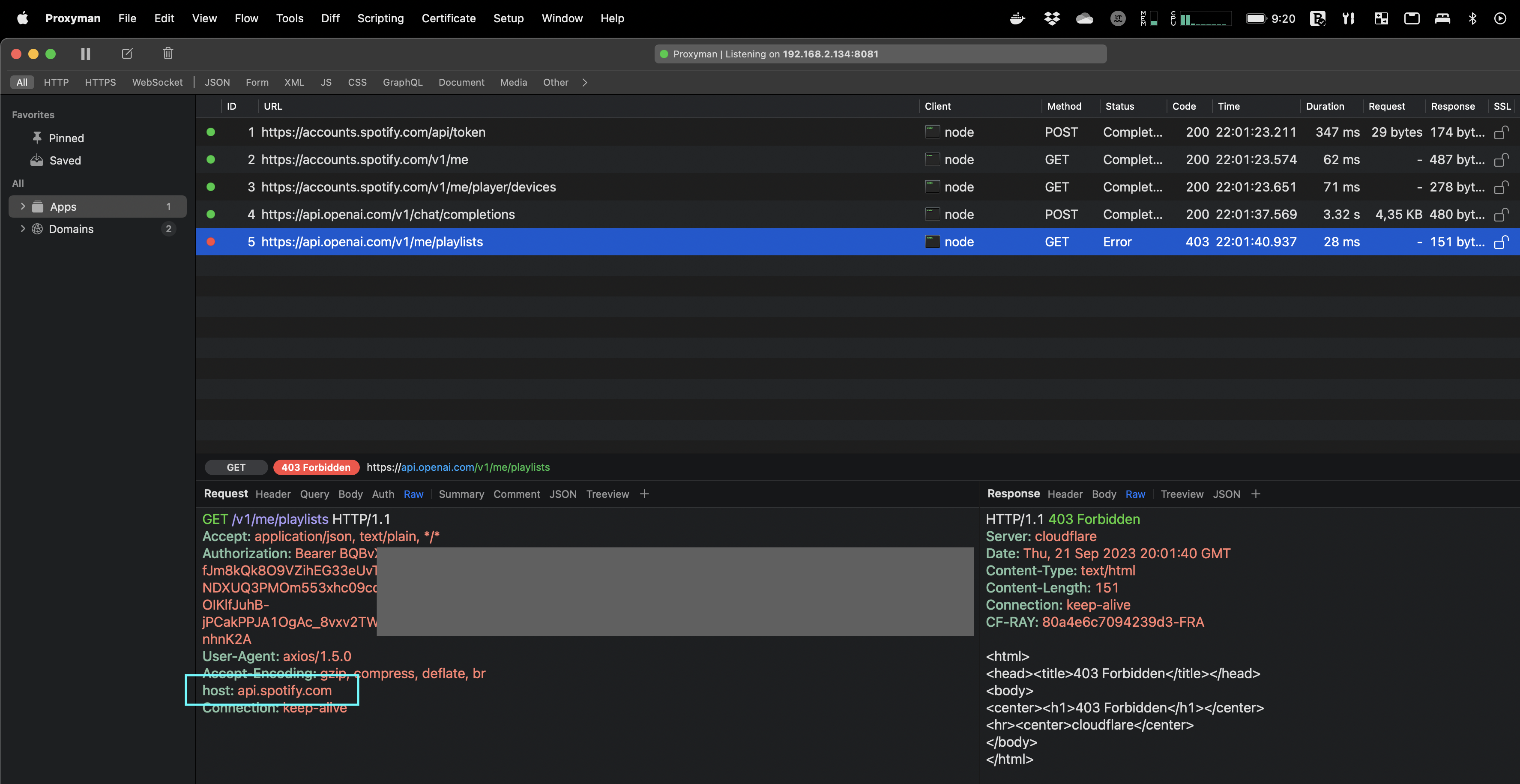Switch to the response Treeview tab
This screenshot has width=1520, height=784.
click(1182, 494)
